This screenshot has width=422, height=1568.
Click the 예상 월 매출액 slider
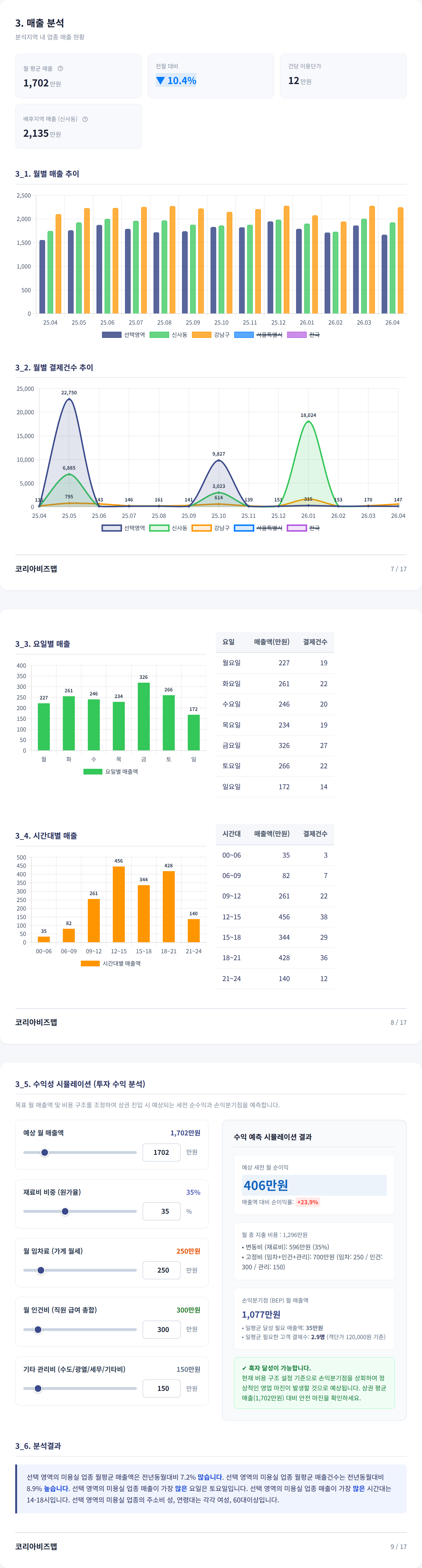(x=80, y=1152)
